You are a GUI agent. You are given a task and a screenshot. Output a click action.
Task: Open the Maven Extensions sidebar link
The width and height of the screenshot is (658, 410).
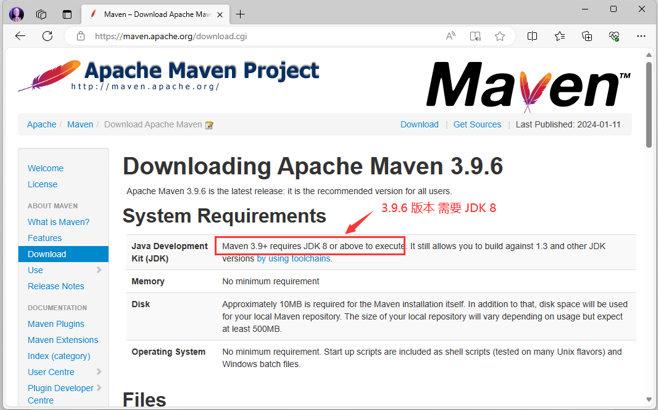click(x=63, y=340)
